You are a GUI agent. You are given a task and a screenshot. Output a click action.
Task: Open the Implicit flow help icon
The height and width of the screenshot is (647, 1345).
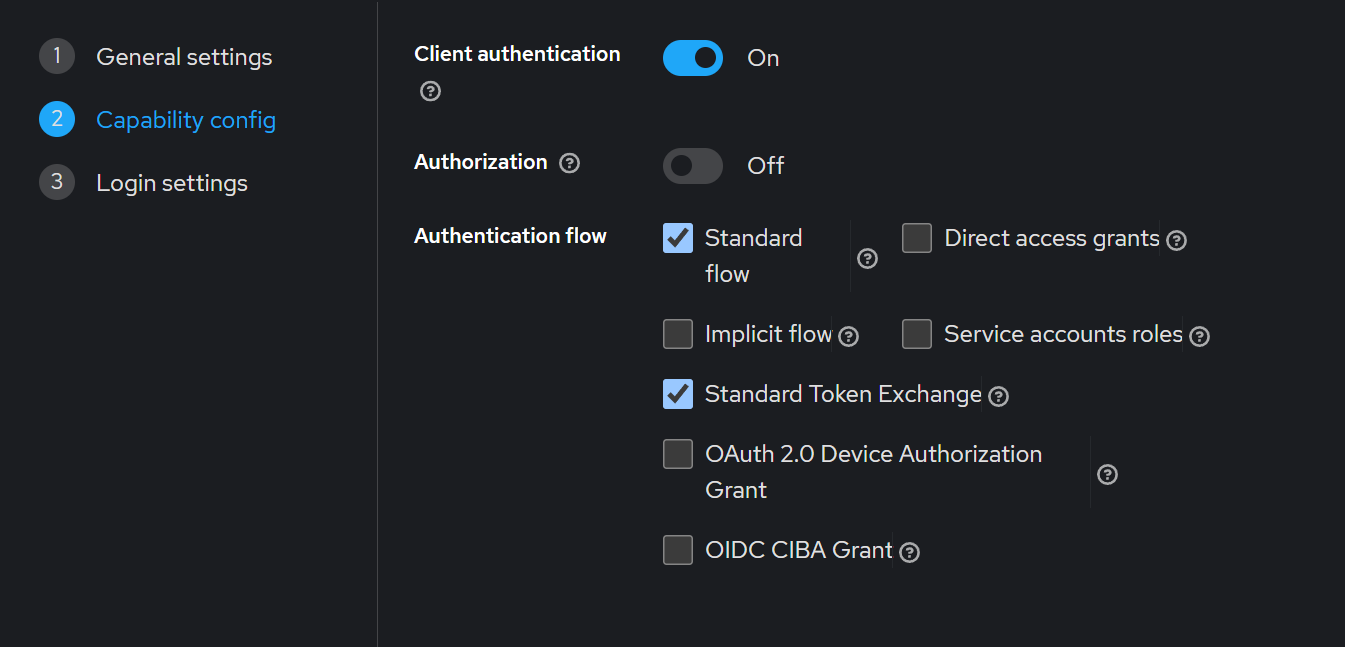point(848,337)
